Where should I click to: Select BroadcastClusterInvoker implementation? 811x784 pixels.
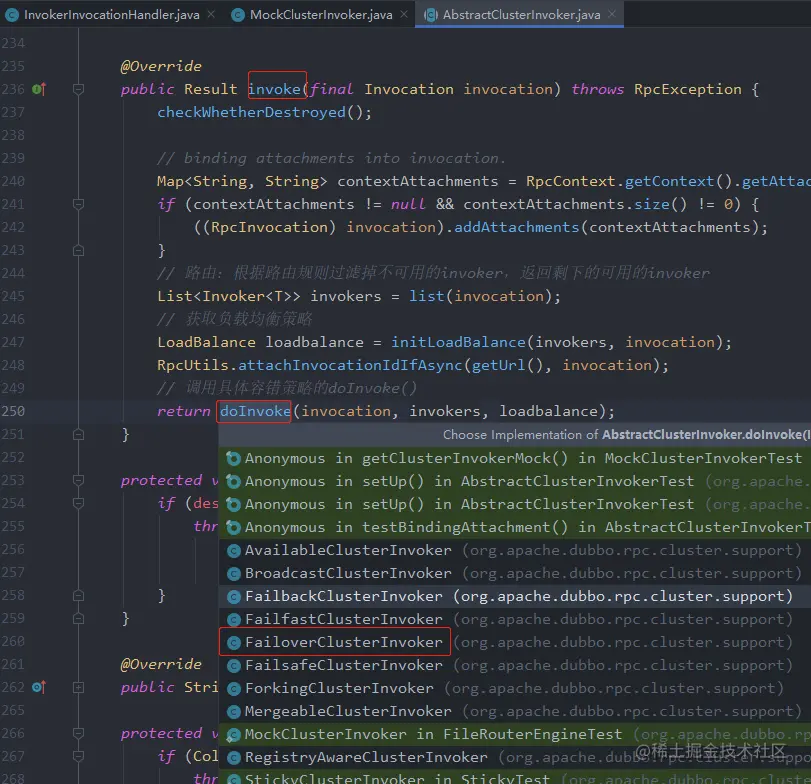pyautogui.click(x=515, y=573)
